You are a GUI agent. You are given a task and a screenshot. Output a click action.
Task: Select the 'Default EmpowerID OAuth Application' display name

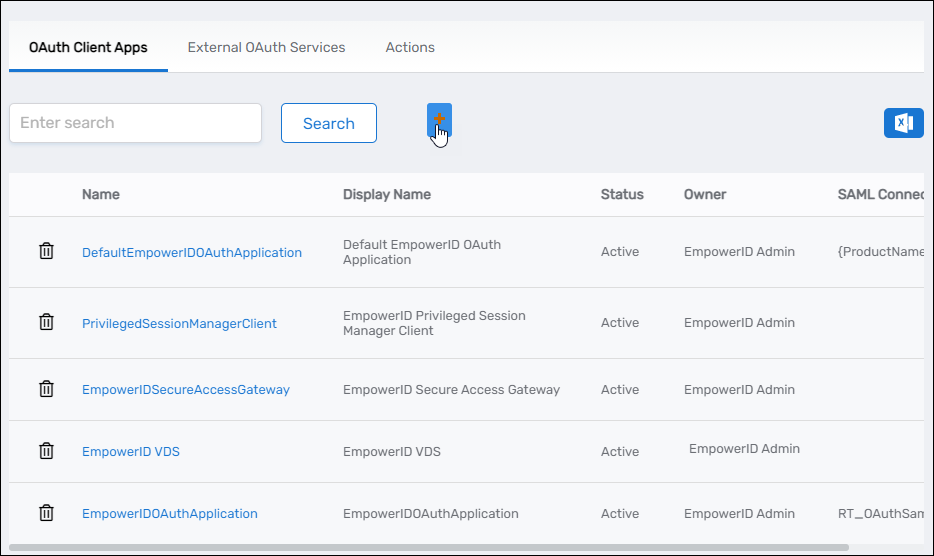point(422,252)
